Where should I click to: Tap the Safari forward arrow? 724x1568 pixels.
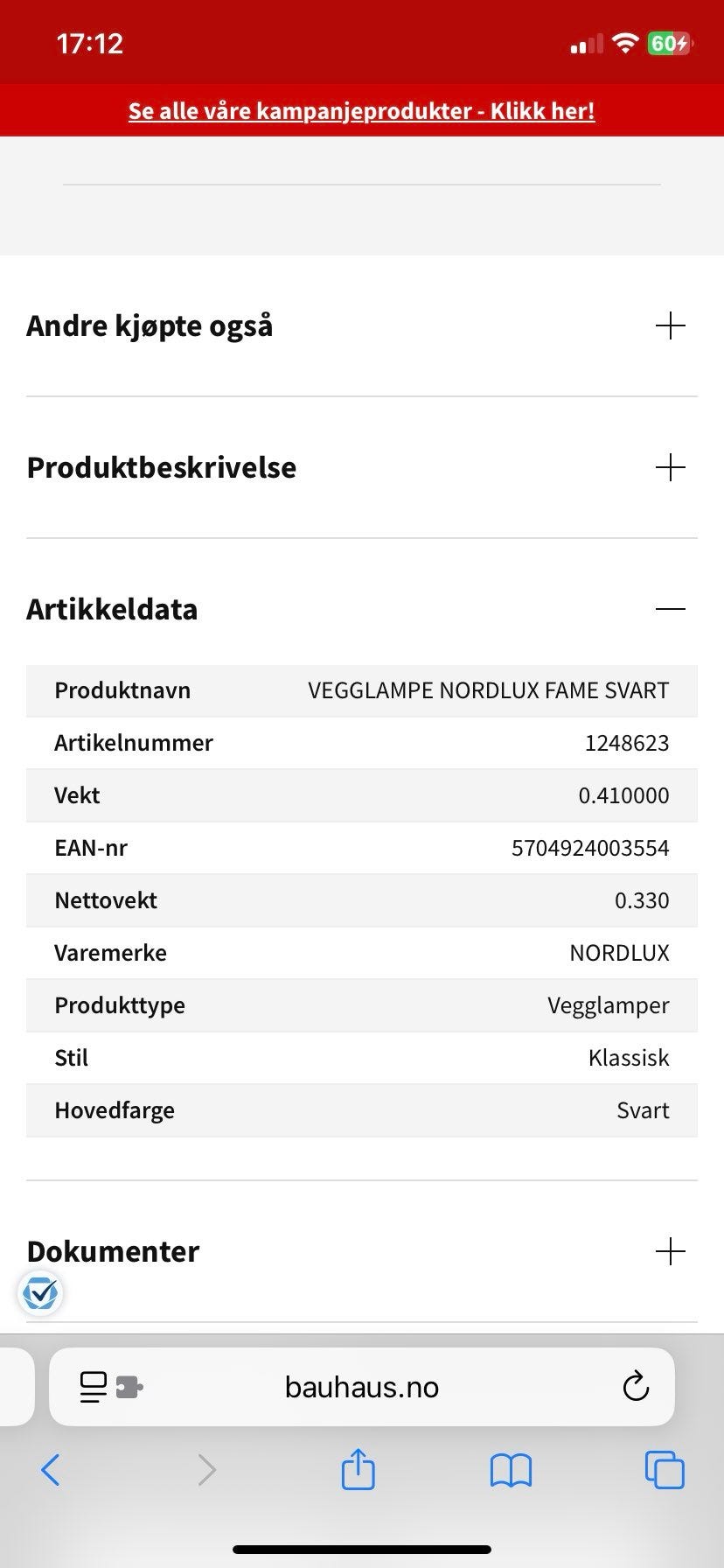[x=206, y=1470]
